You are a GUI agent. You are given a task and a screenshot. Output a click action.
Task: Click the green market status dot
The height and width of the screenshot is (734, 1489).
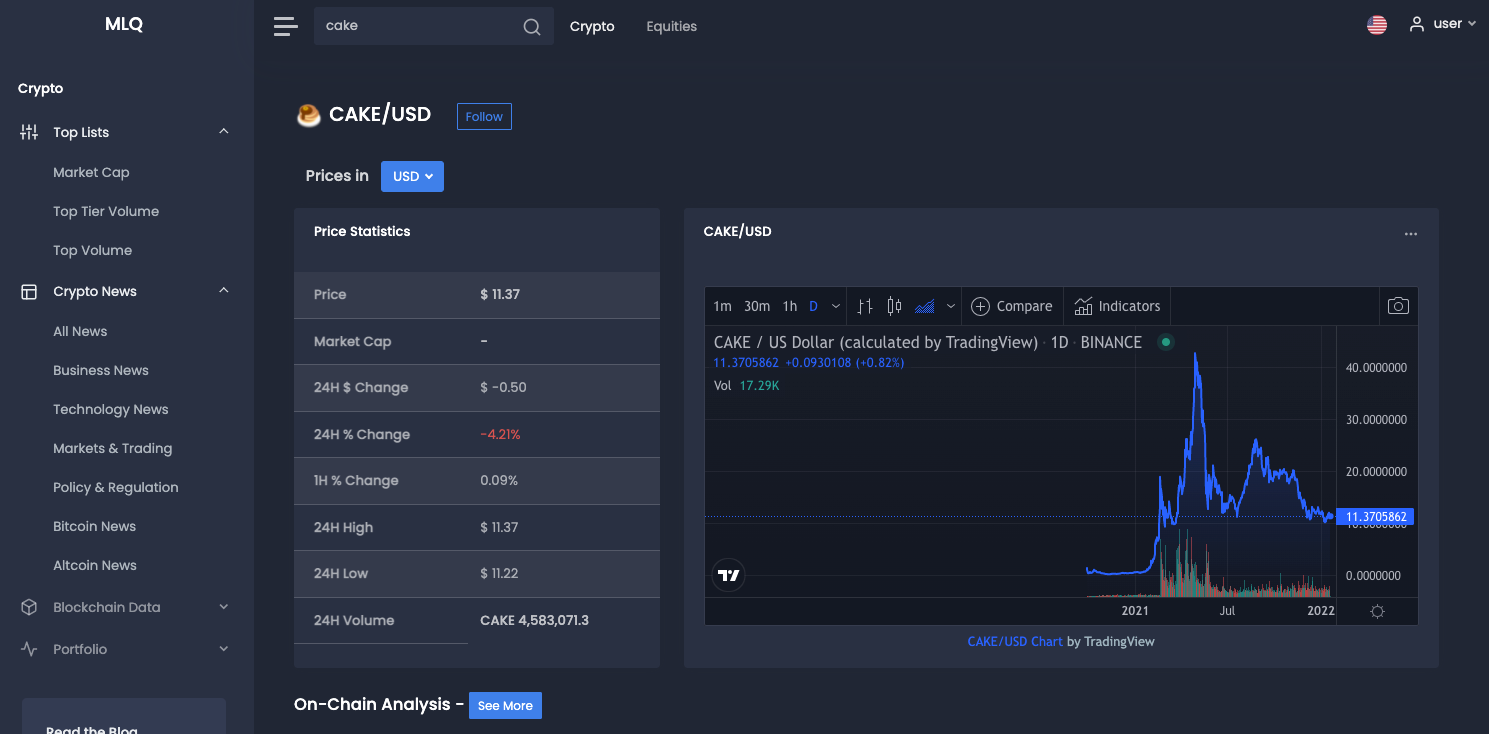point(1165,342)
